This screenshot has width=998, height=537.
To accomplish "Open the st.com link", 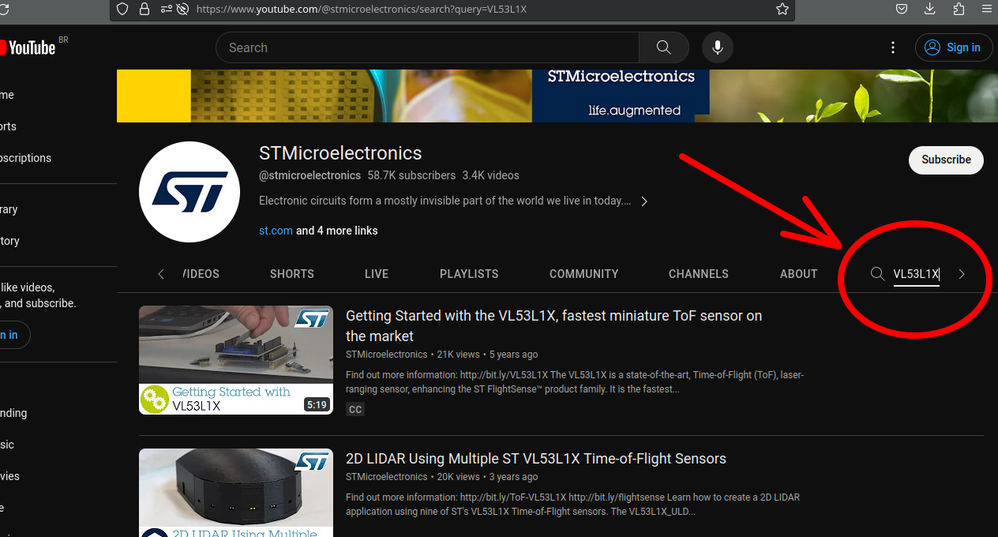I will (276, 230).
